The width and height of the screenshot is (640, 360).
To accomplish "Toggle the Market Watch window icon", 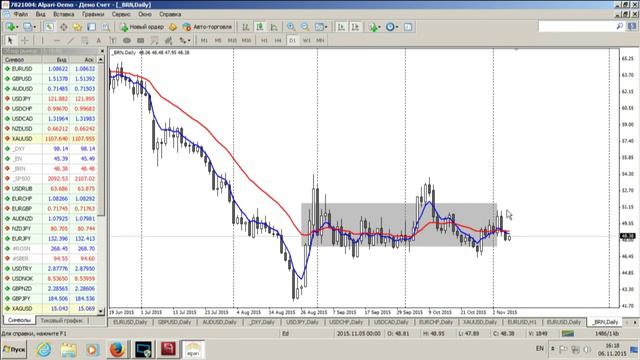I will (x=49, y=27).
